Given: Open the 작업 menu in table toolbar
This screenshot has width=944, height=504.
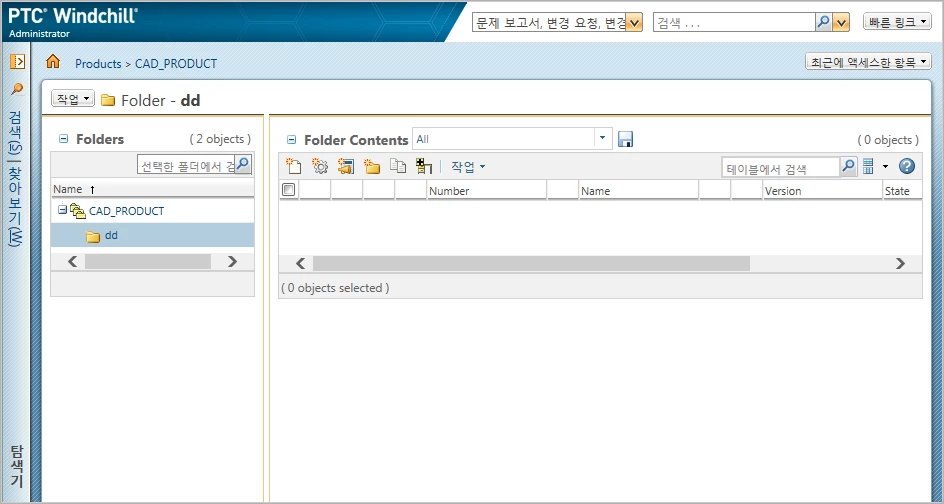Looking at the screenshot, I should tap(468, 167).
